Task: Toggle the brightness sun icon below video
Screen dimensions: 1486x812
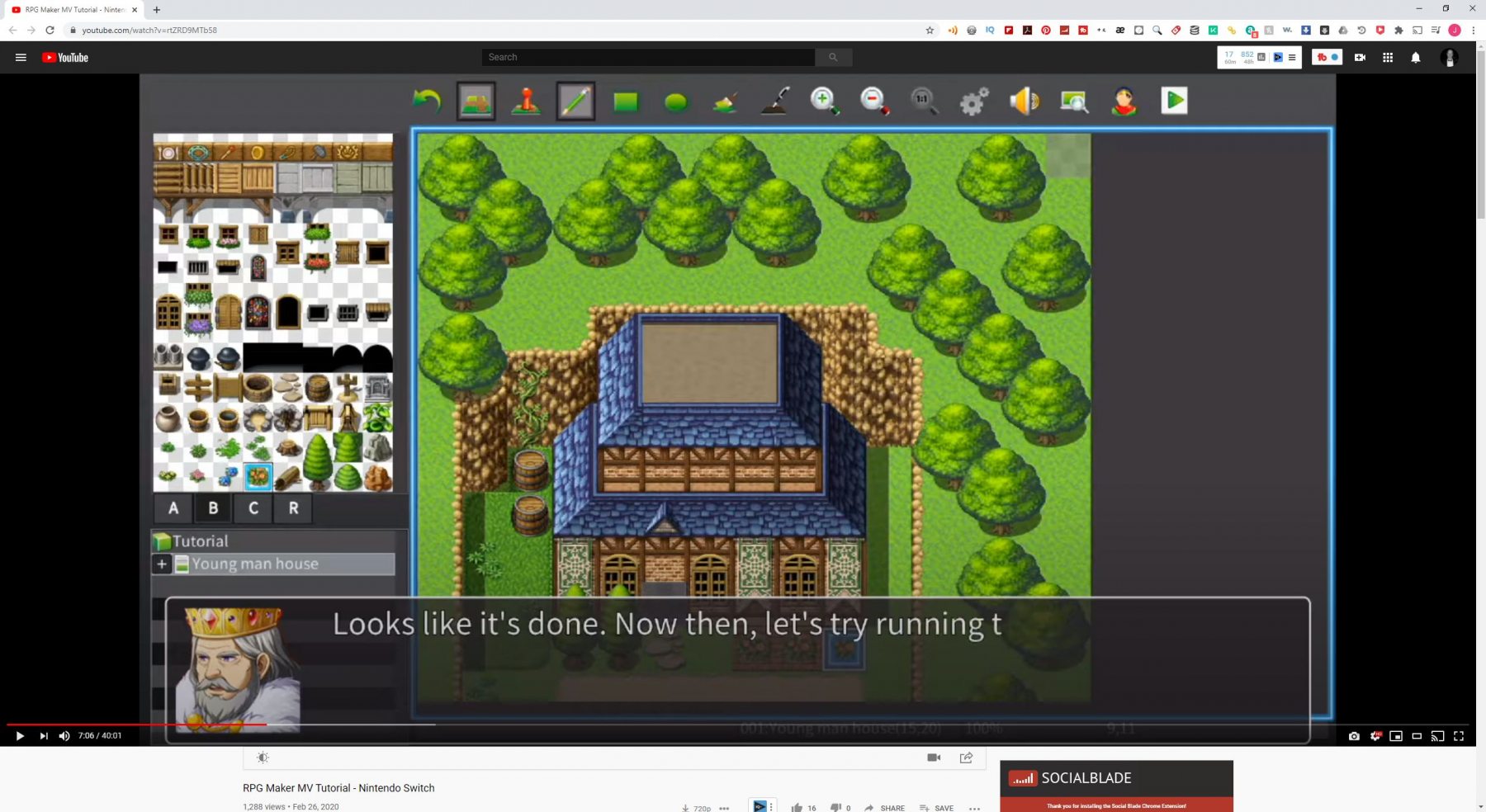Action: click(263, 758)
